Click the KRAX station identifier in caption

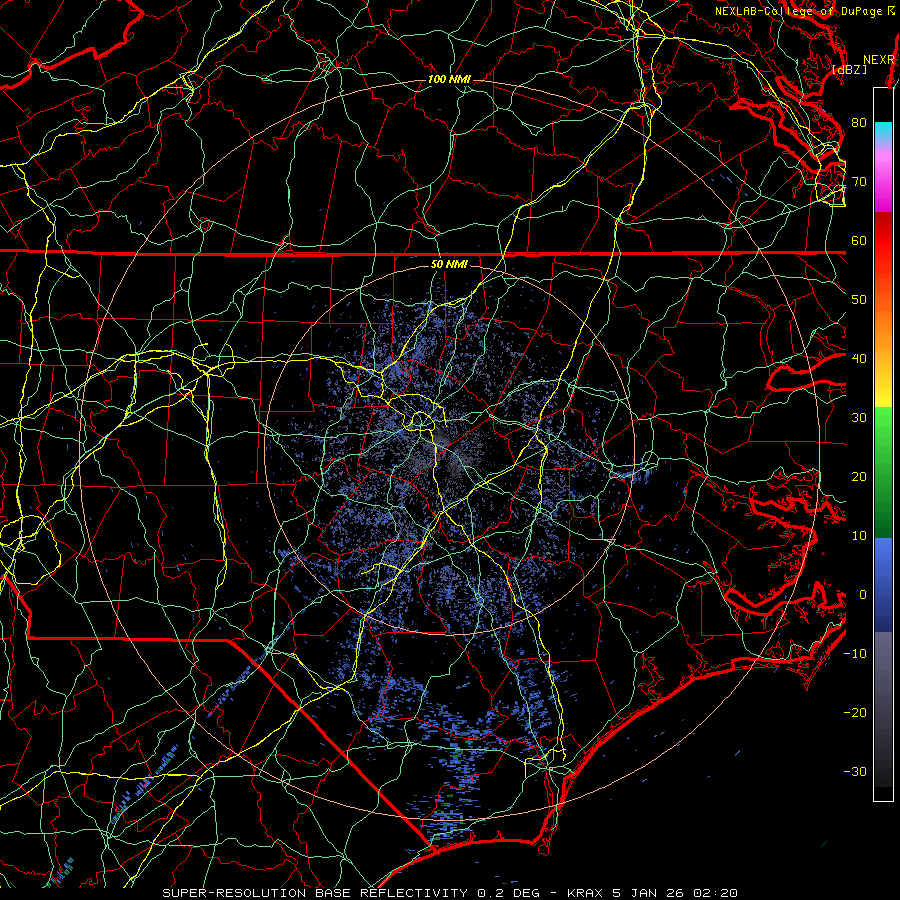pos(585,893)
